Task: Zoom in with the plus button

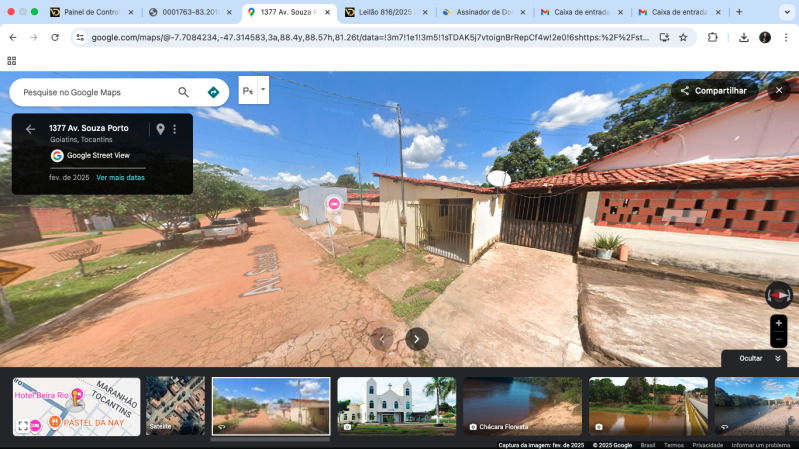Action: [778, 323]
